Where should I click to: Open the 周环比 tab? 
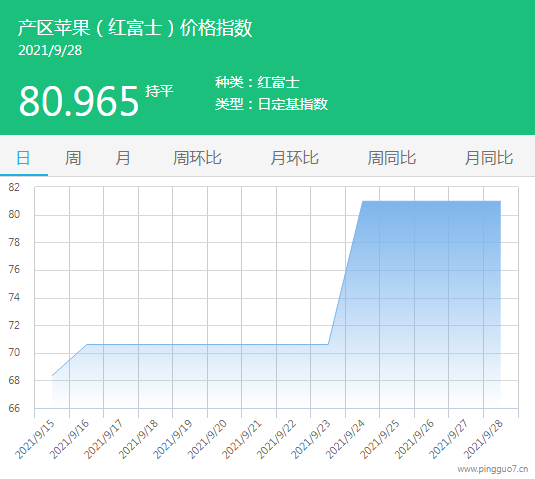click(197, 158)
